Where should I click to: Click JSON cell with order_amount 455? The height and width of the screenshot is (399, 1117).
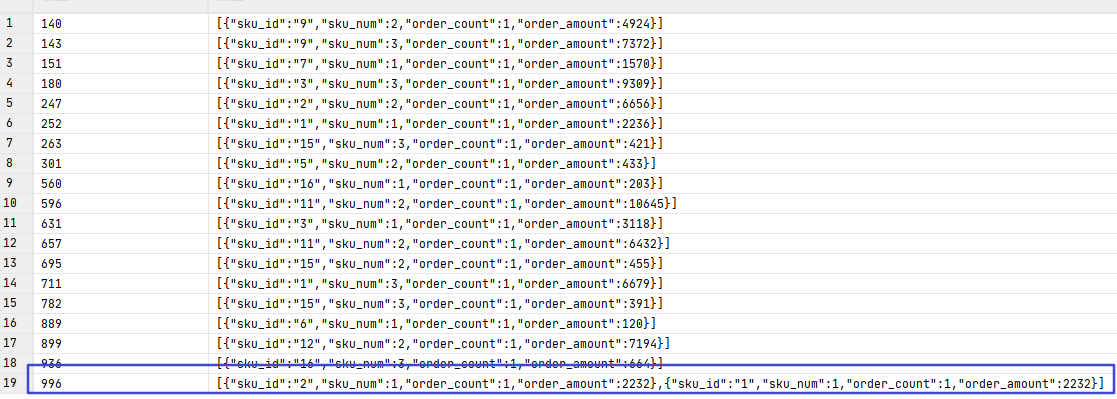tap(662, 264)
